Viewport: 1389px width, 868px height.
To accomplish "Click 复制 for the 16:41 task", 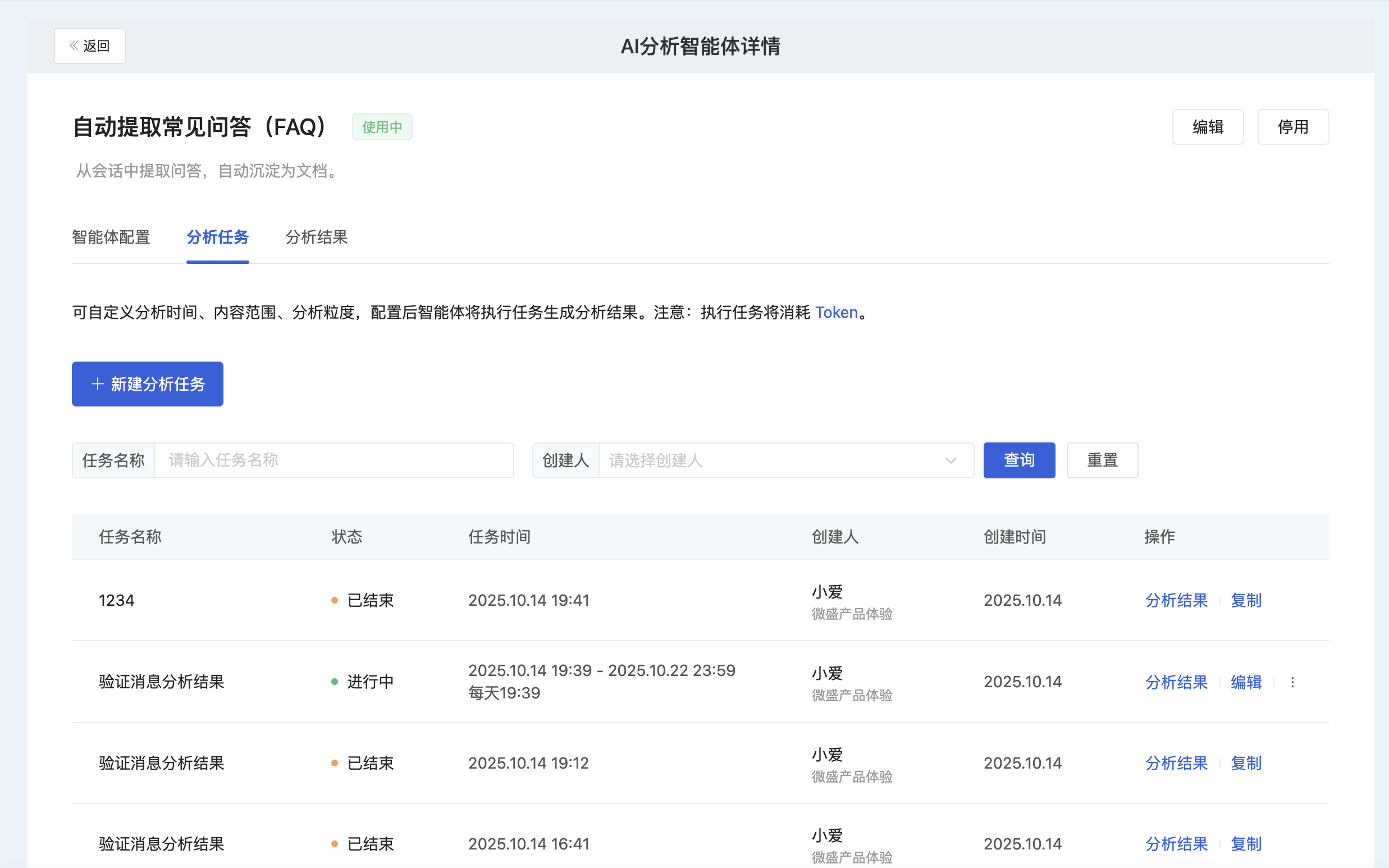I will pos(1246,844).
